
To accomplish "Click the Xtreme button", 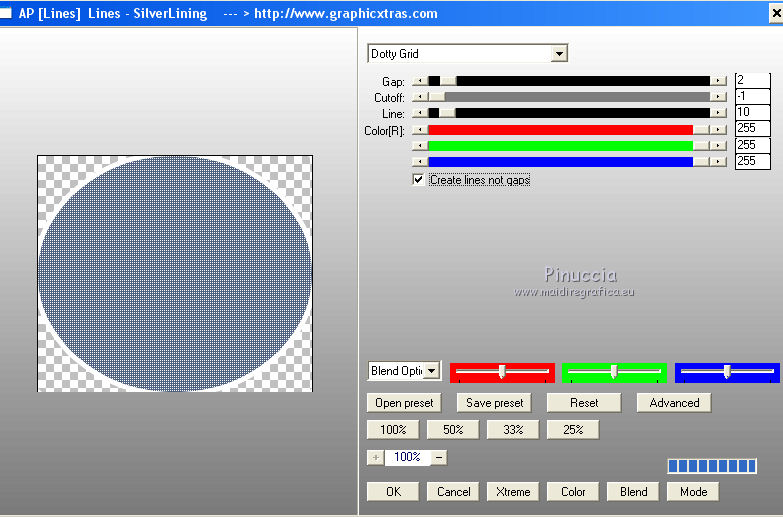I will pos(513,492).
